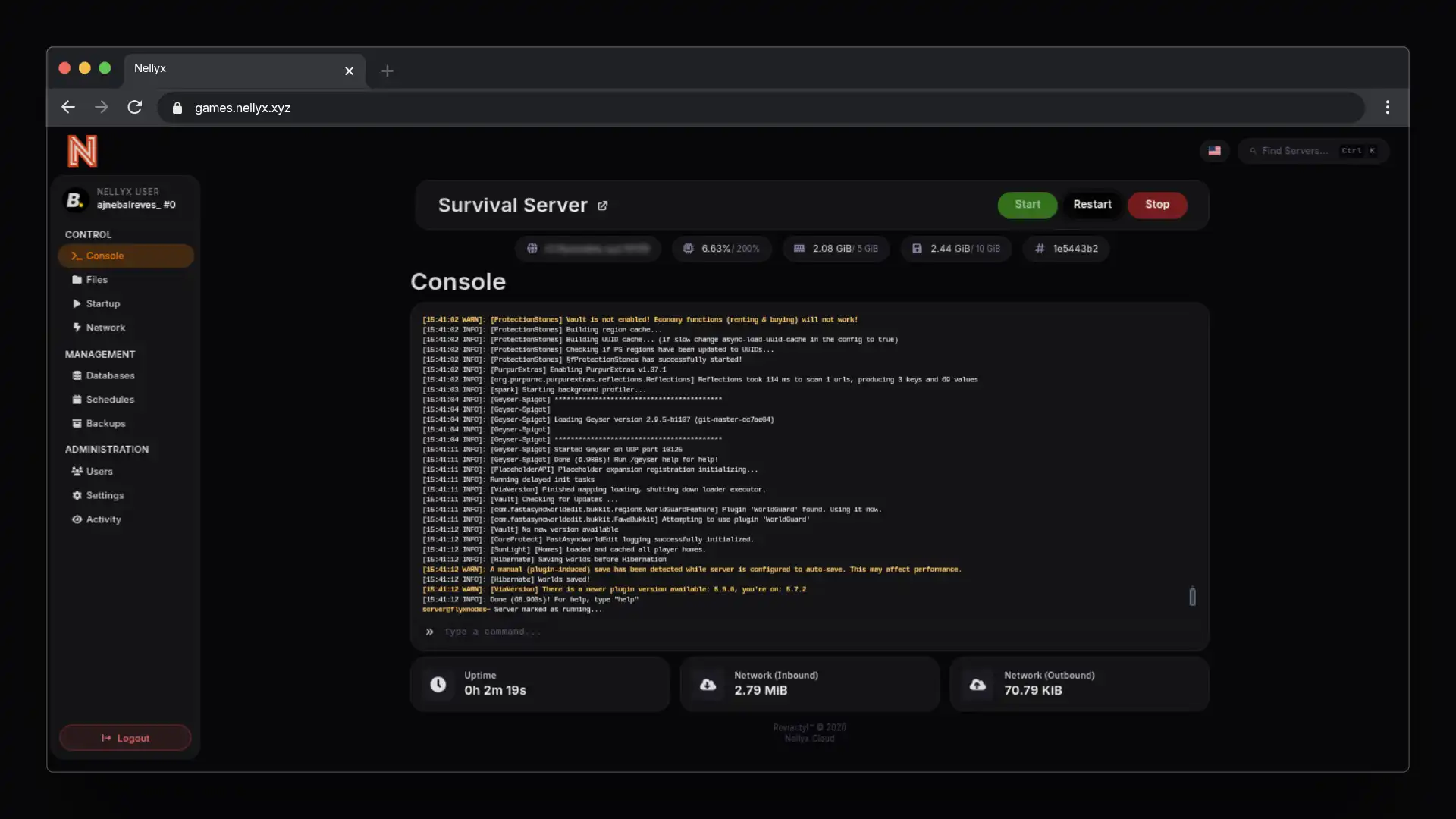Click the CPU usage 6.63% badge
The width and height of the screenshot is (1456, 819).
pos(721,249)
